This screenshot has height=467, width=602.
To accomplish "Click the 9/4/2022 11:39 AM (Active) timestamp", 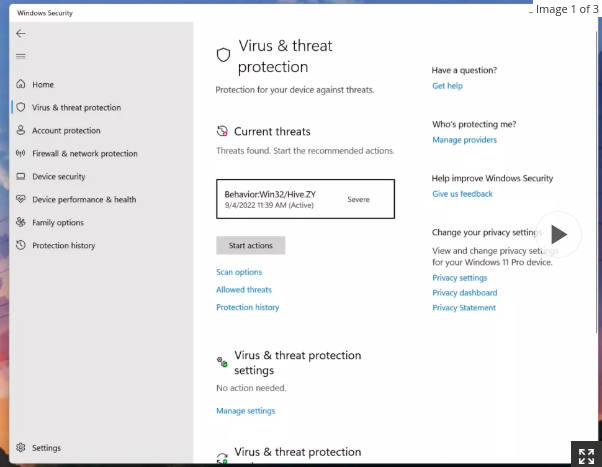I will coord(269,205).
